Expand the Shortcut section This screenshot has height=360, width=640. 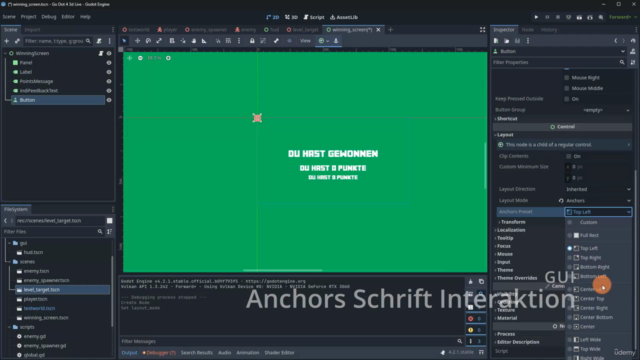pyautogui.click(x=507, y=119)
